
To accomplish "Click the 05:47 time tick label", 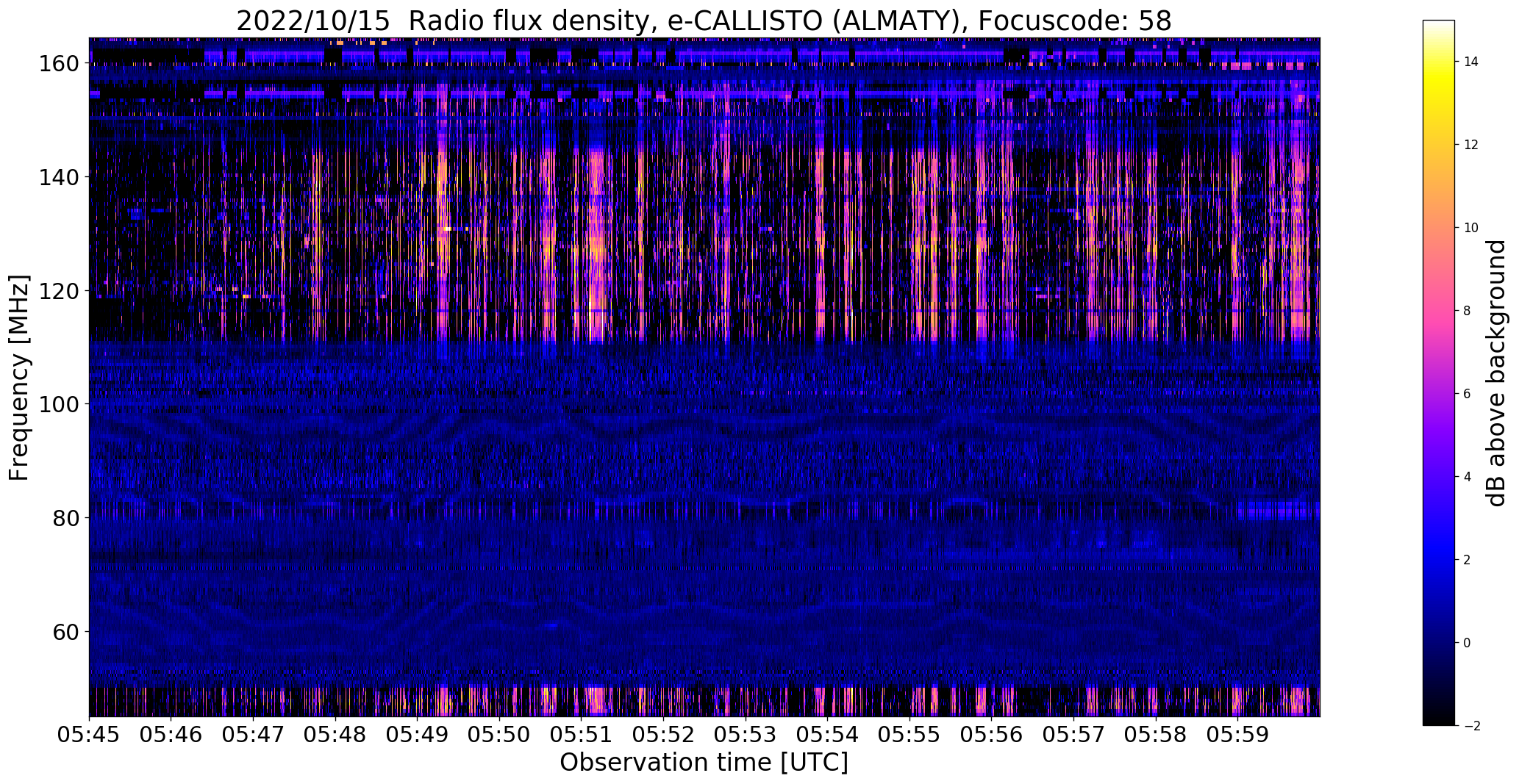I will coord(253,733).
